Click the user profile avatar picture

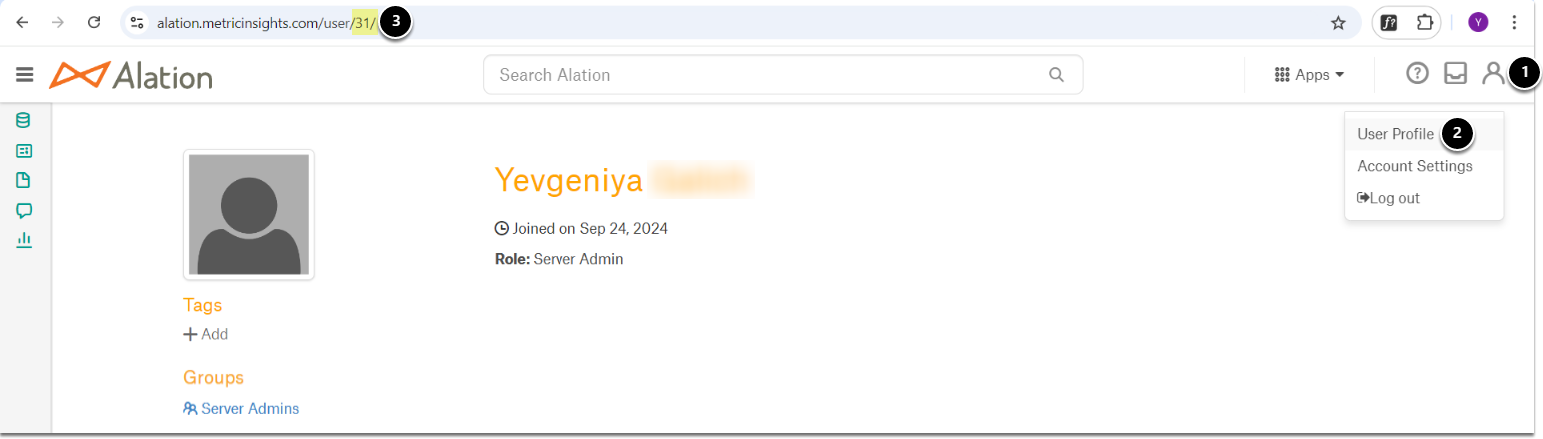(x=248, y=215)
